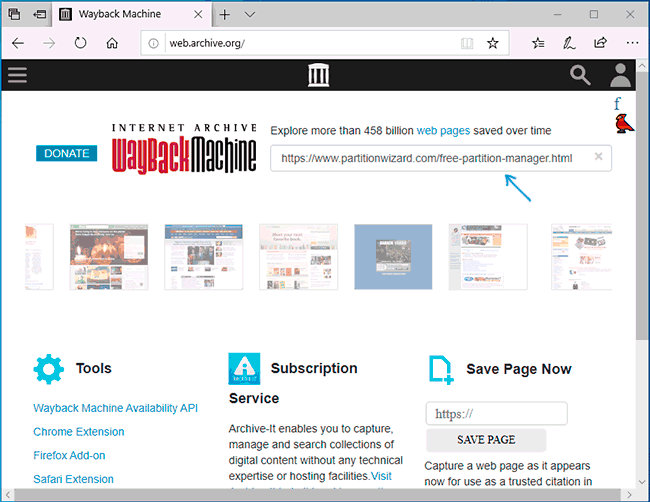Click the red bird share icon
650x502 pixels.
(x=624, y=124)
